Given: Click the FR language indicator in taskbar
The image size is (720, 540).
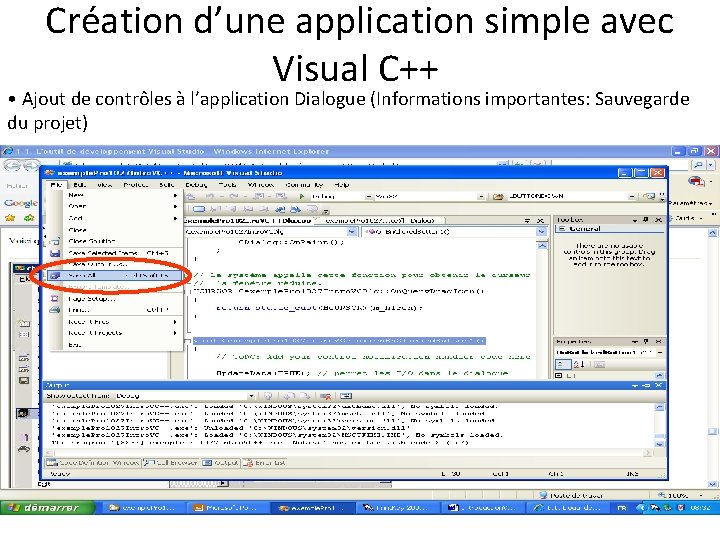Looking at the screenshot, I should click(x=622, y=508).
